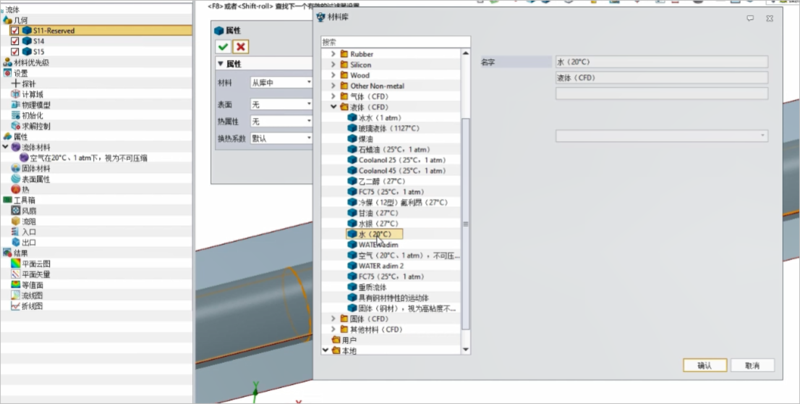
Task: Toggle the S11-Reserved checkbox
Action: coord(14,31)
